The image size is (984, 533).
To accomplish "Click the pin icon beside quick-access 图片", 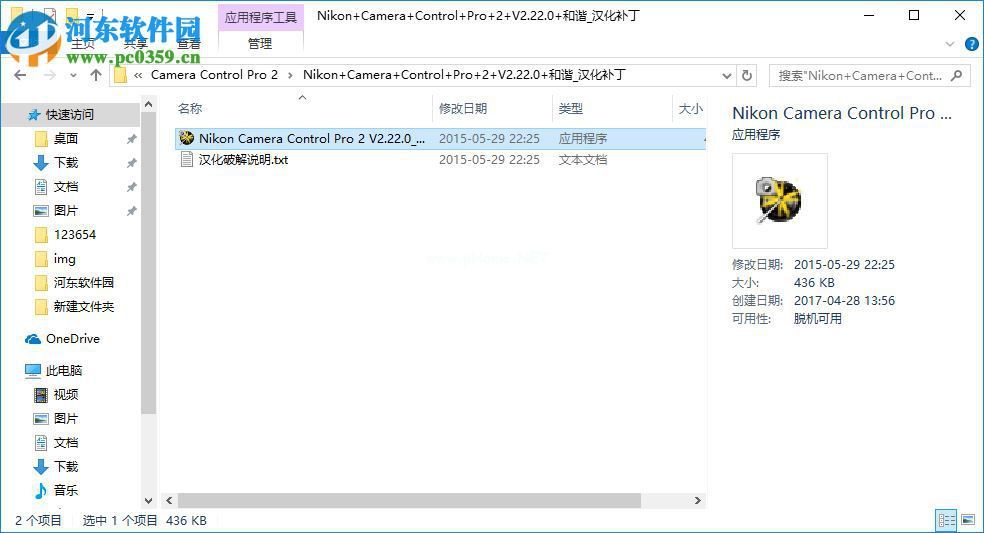I will tap(131, 211).
